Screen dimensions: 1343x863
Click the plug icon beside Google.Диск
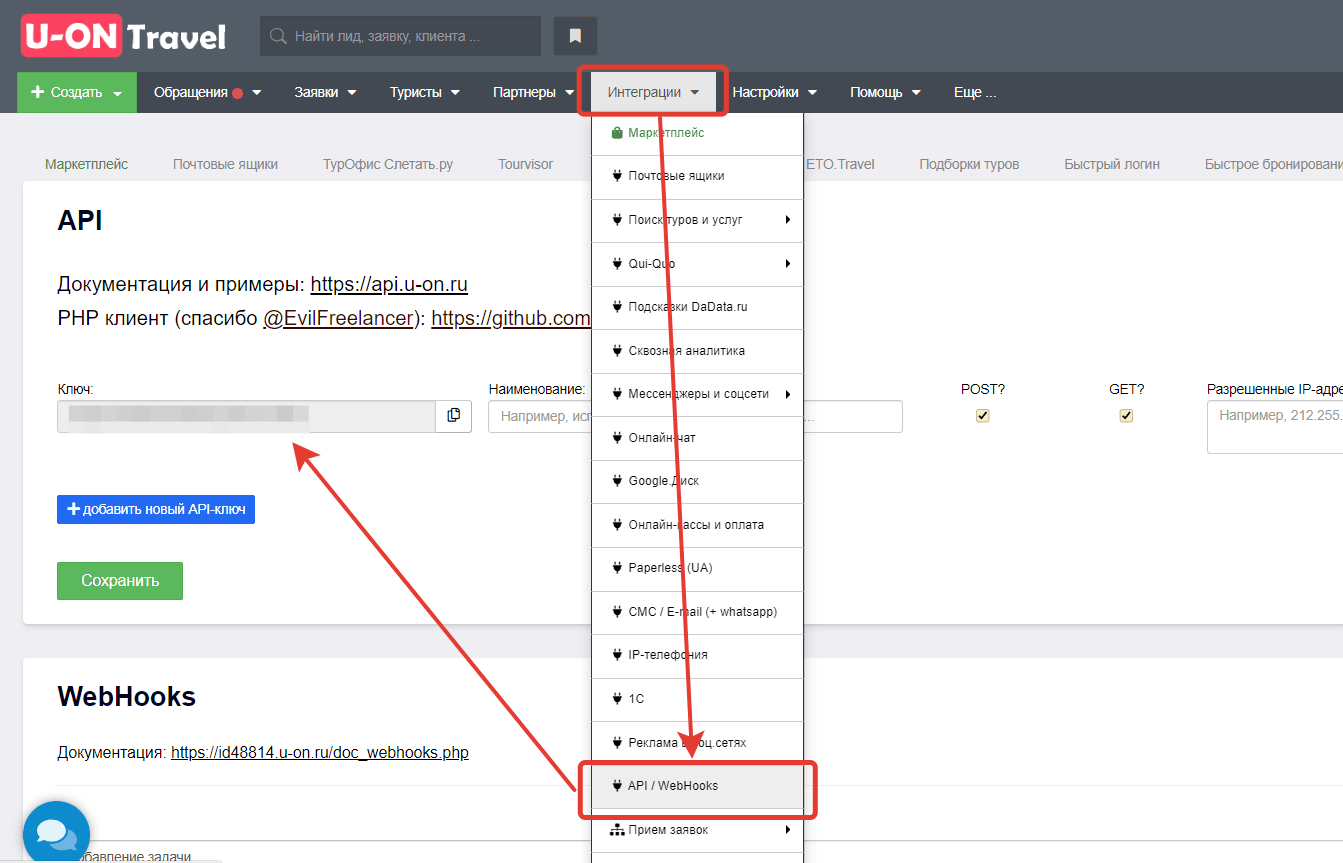click(617, 481)
